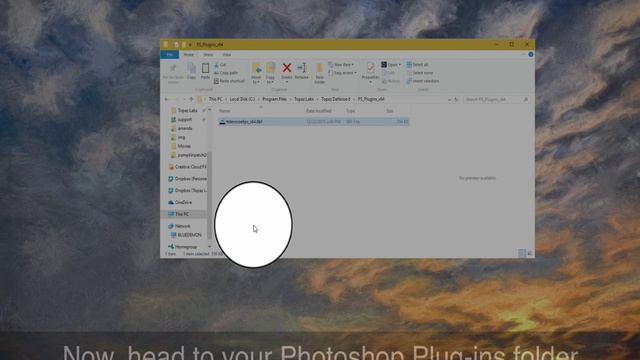Select Network in navigation pane
The height and width of the screenshot is (360, 640).
[x=182, y=226]
